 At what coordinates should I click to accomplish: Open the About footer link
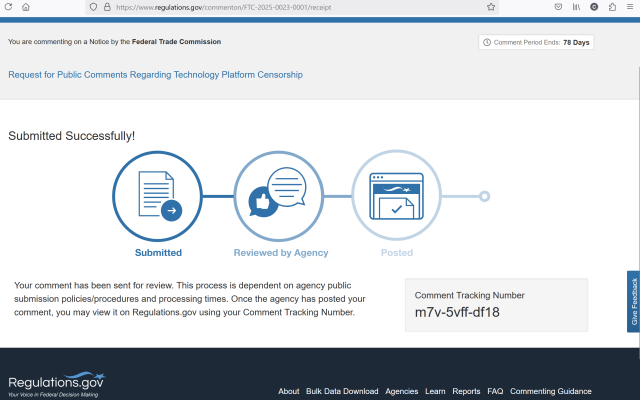[288, 391]
